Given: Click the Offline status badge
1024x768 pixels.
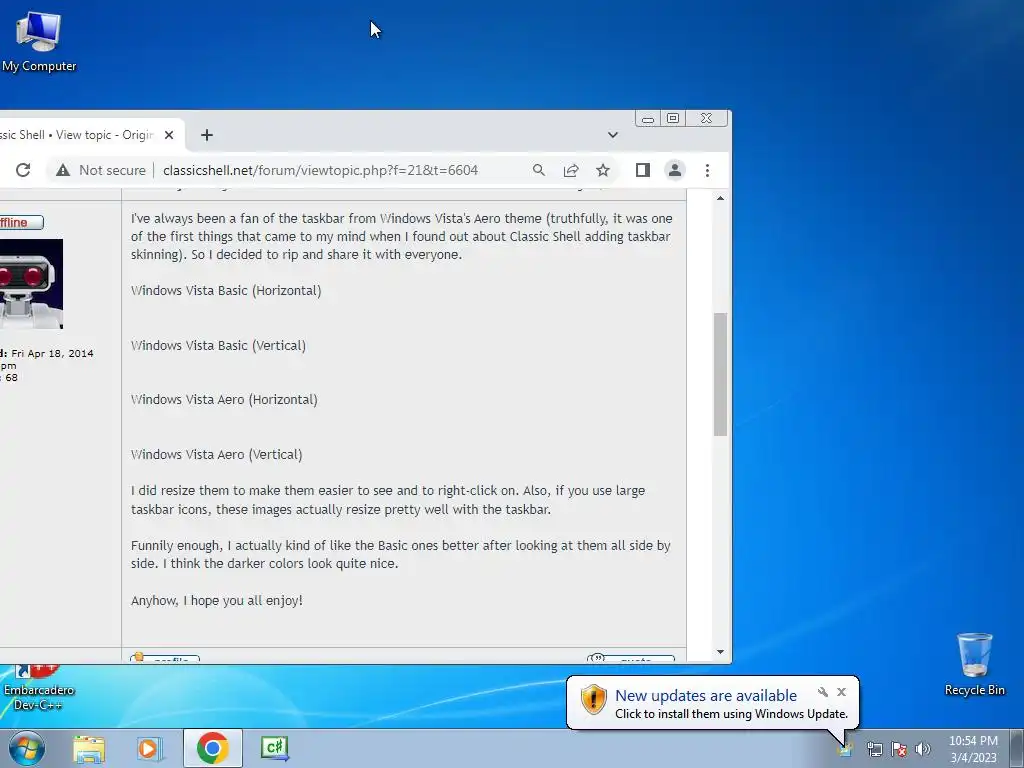Looking at the screenshot, I should [x=21, y=223].
